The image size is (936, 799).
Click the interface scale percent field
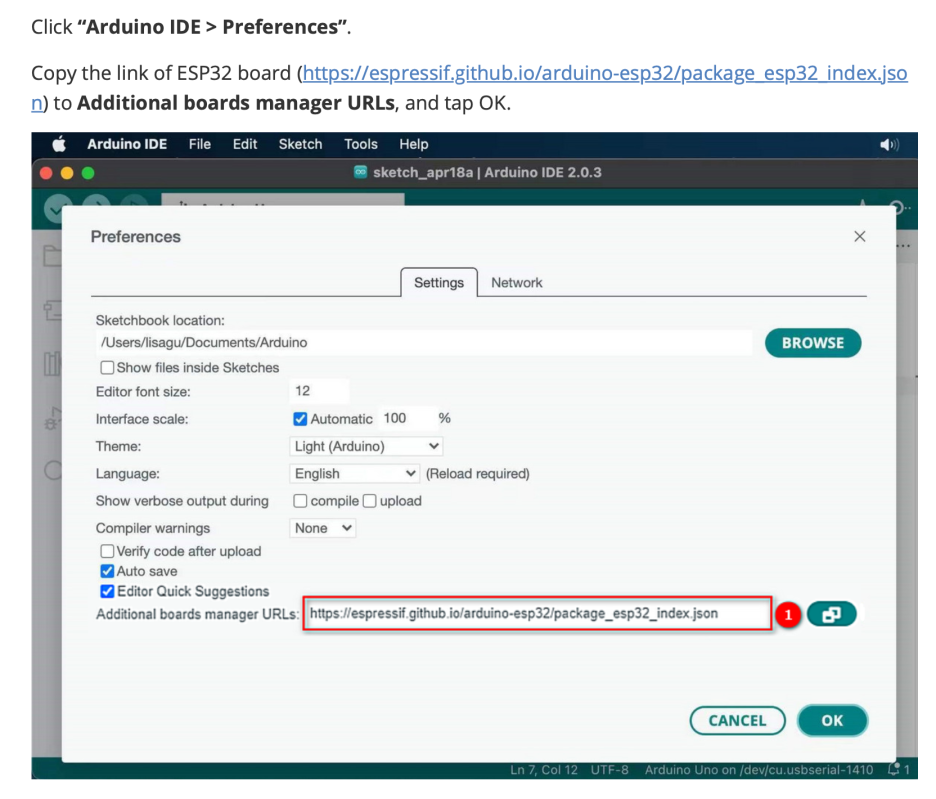coord(407,418)
